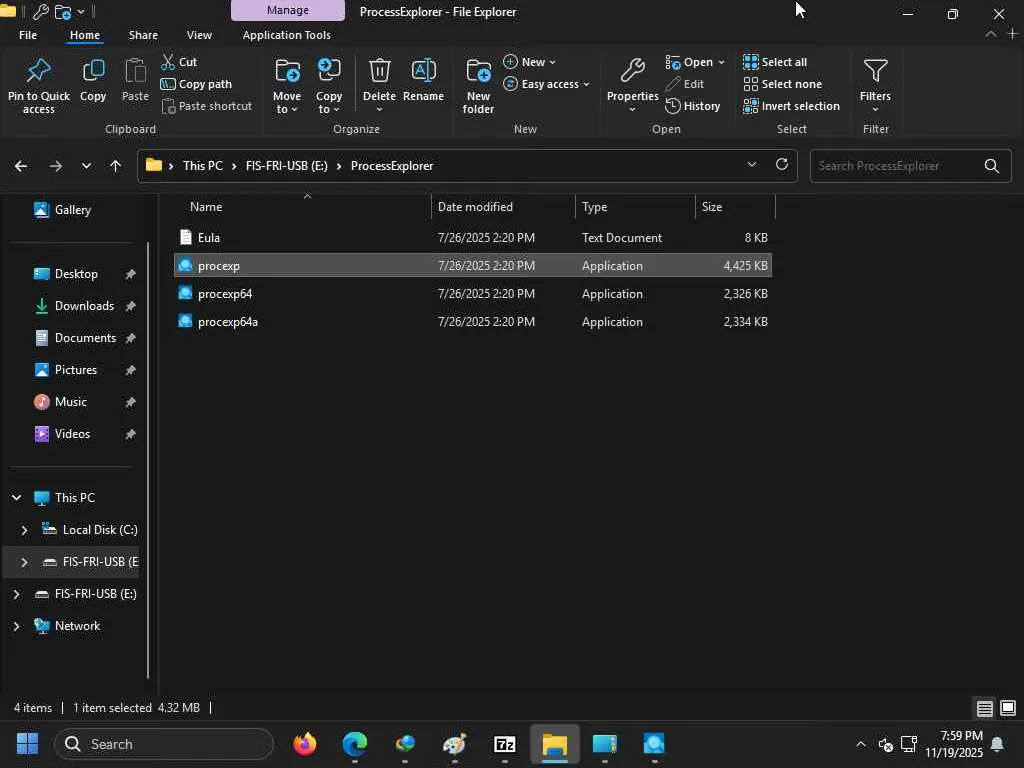Click FIS-FRI-USB (E:) breadcrumb
Image resolution: width=1024 pixels, height=768 pixels.
(x=287, y=166)
